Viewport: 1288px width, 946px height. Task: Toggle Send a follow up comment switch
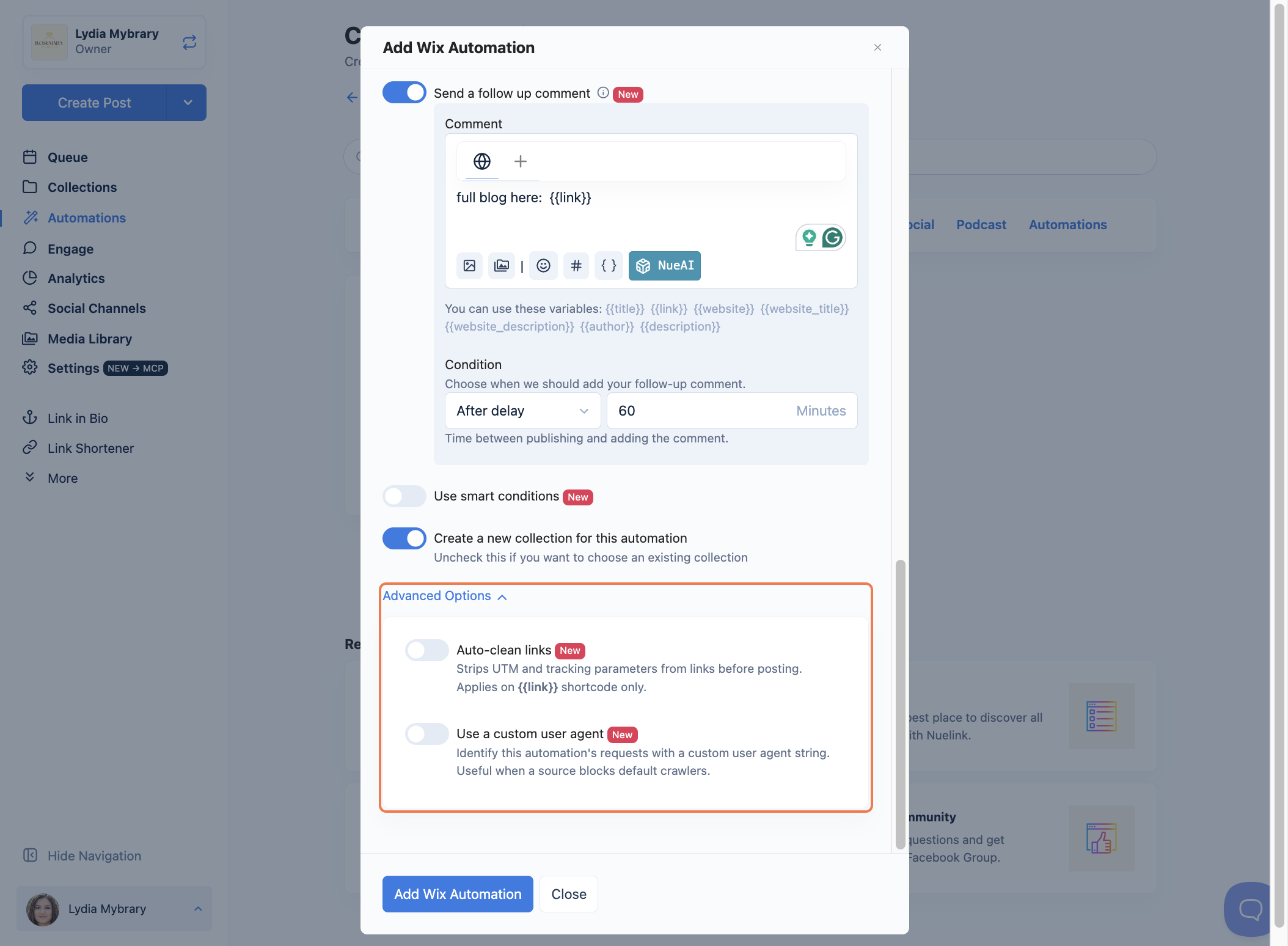pos(404,93)
